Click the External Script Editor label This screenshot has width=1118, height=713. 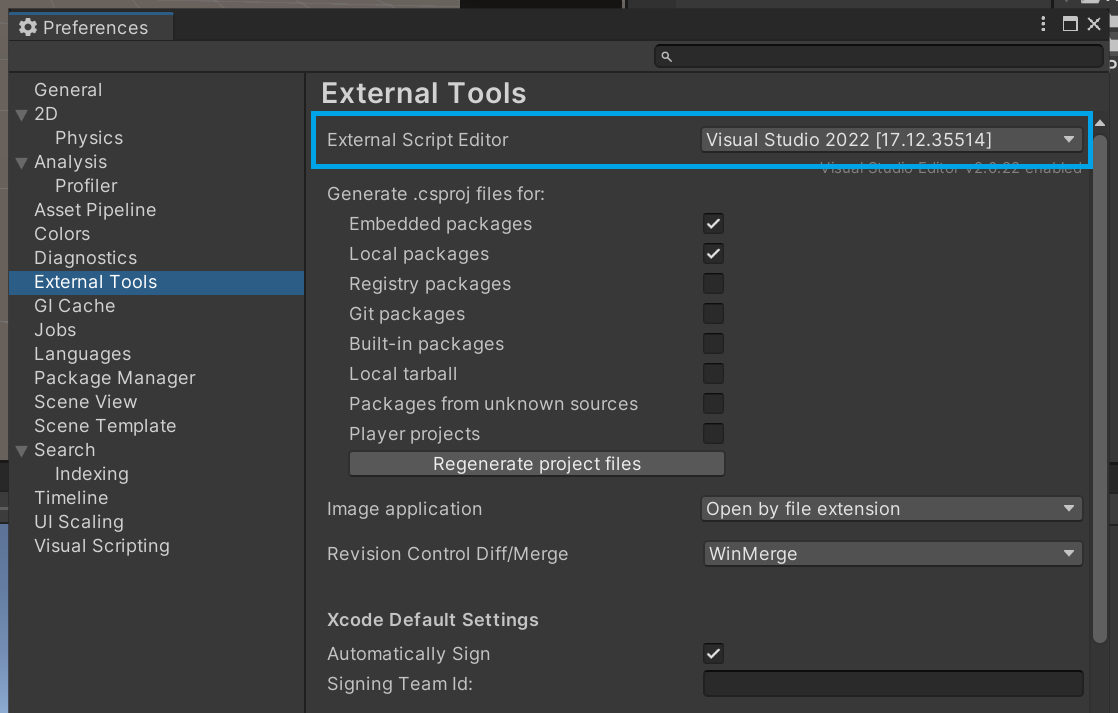[x=417, y=140]
